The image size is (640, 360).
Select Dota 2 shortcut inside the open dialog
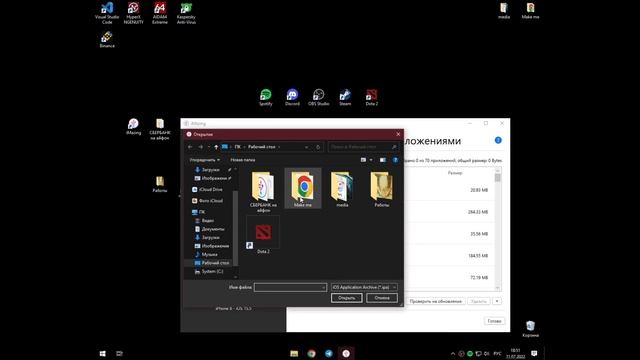[263, 235]
